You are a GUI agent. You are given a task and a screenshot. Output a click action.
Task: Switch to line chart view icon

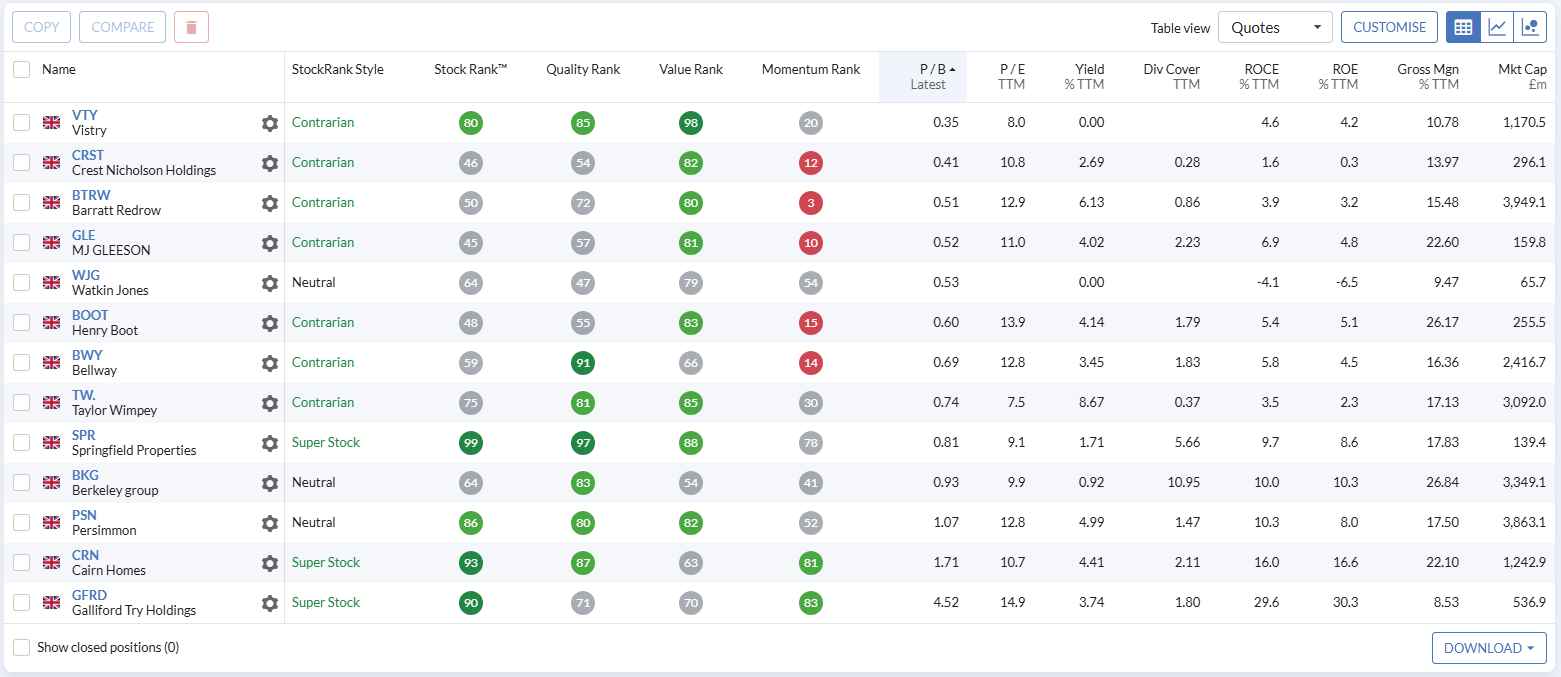click(x=1497, y=27)
